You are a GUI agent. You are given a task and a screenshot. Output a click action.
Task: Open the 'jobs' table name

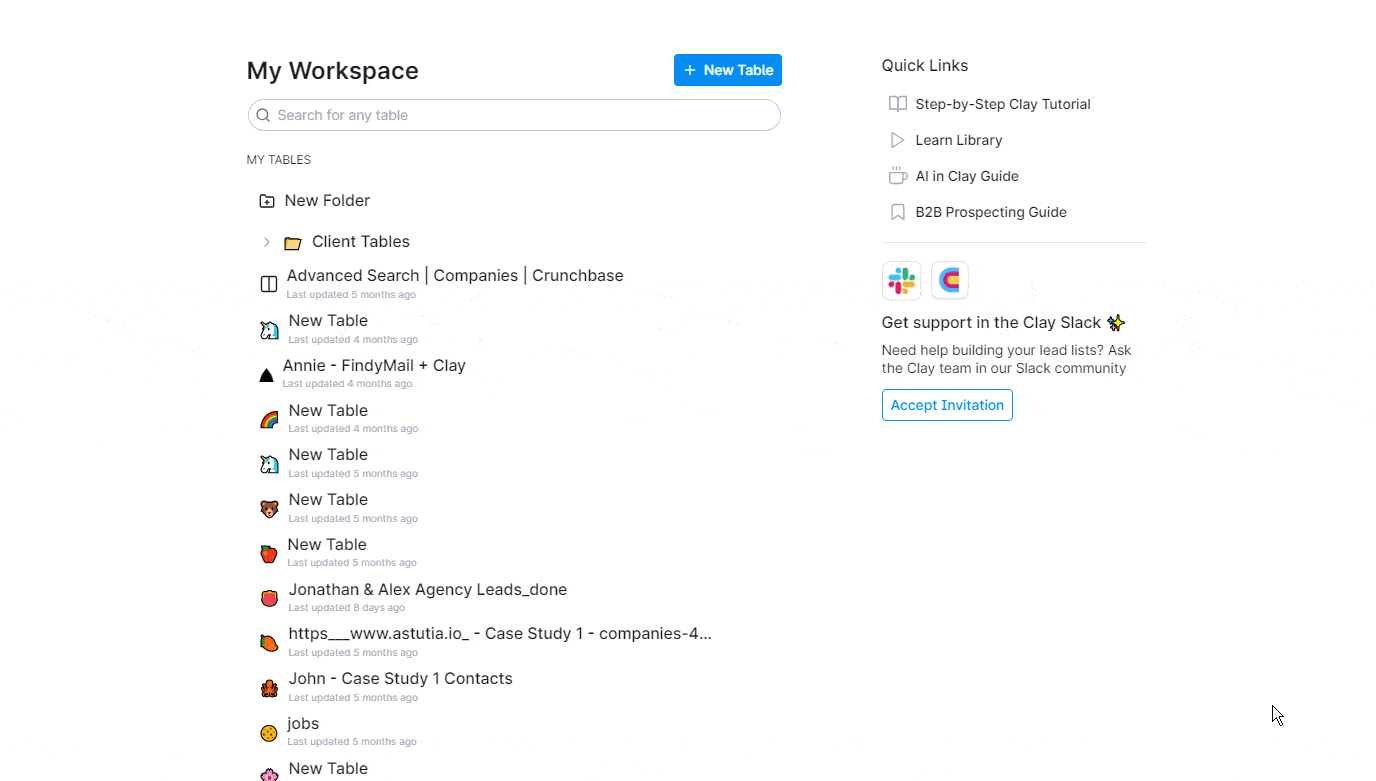(303, 724)
